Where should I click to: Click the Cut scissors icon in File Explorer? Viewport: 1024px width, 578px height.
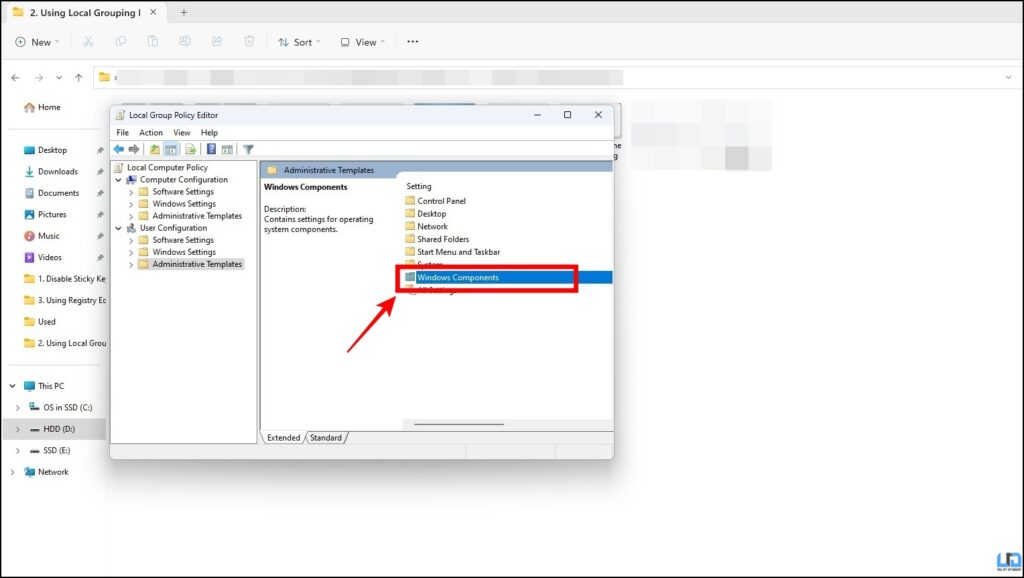coord(88,42)
